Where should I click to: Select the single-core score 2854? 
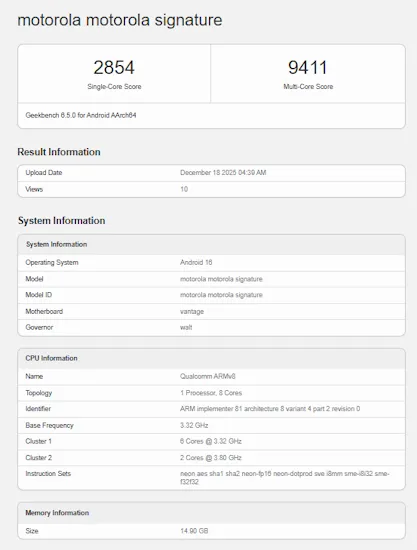click(x=114, y=67)
